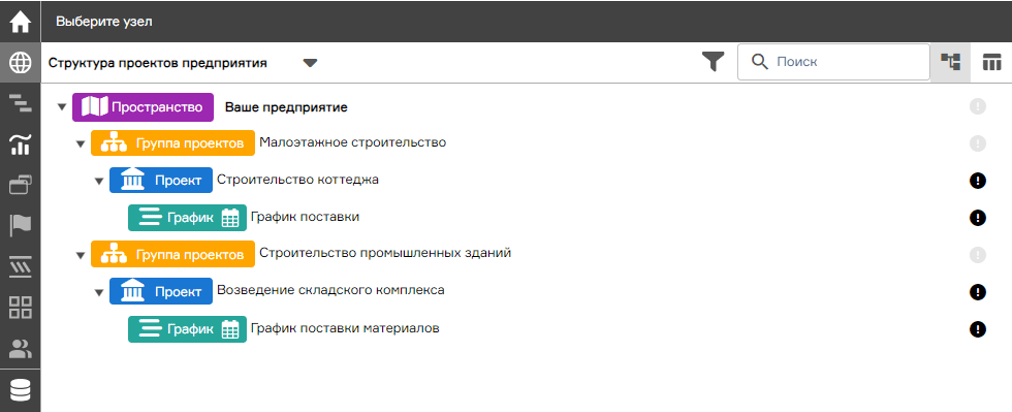
Task: Select the Строительство коттеджа project
Action: 297,180
